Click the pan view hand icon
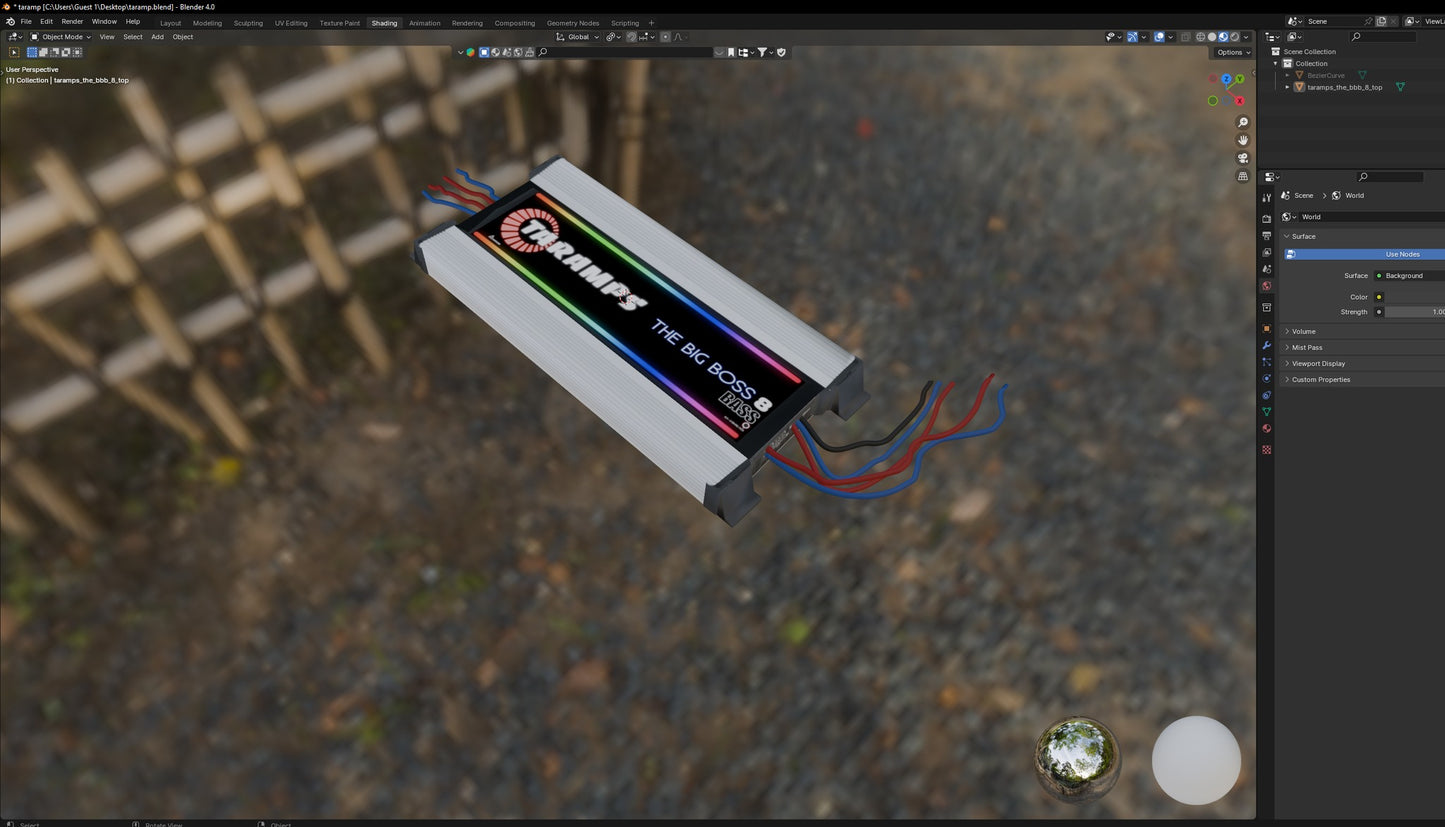The height and width of the screenshot is (827, 1445). [1243, 140]
